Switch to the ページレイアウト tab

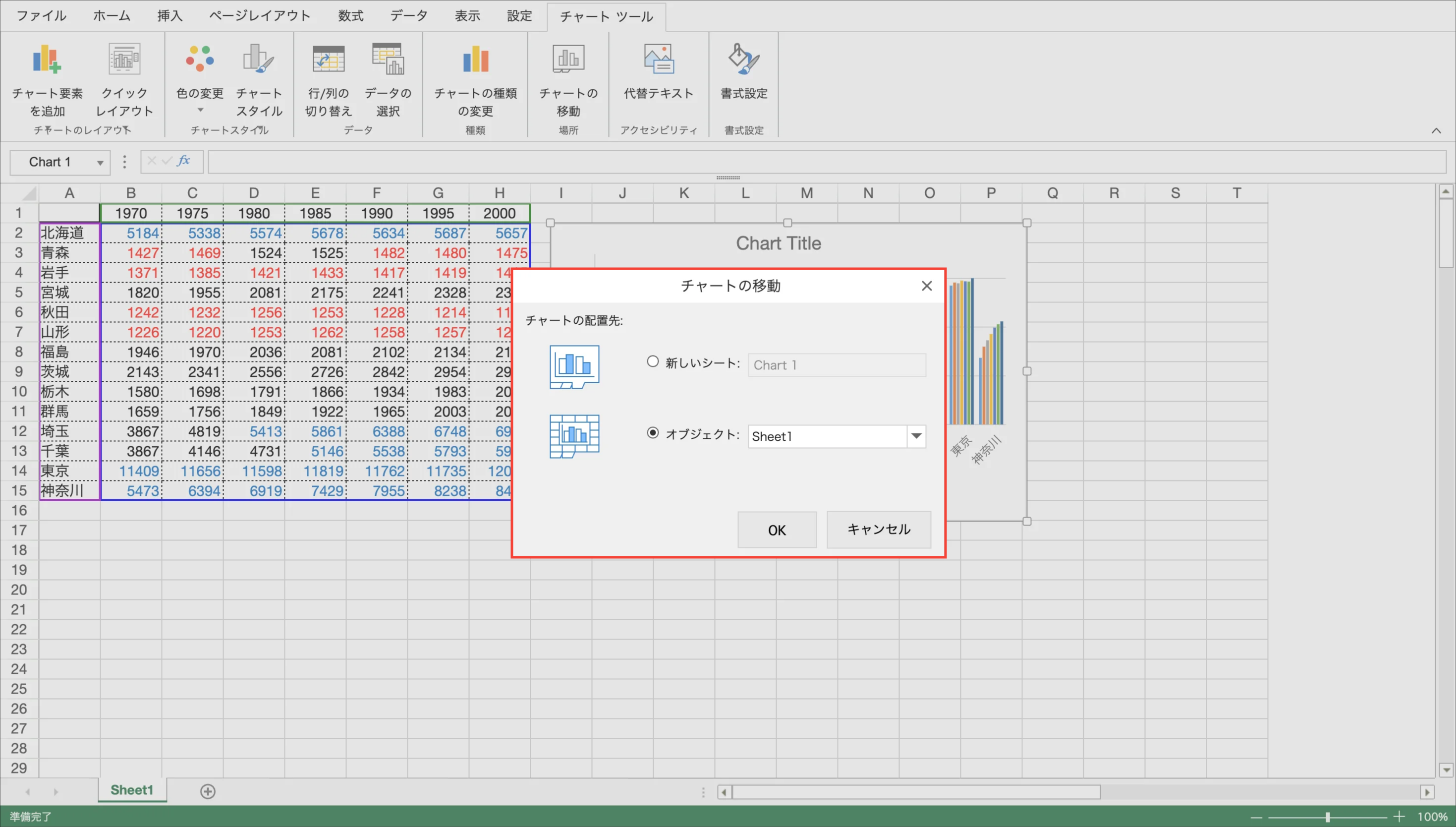point(259,16)
